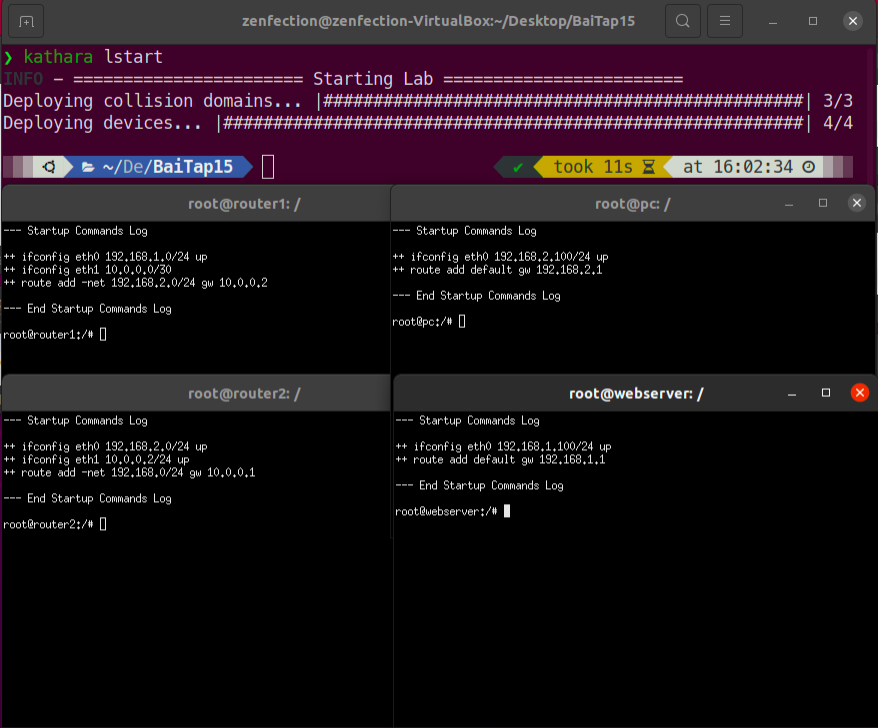Click the '3/3' progress count
878x728 pixels.
pyautogui.click(x=838, y=101)
